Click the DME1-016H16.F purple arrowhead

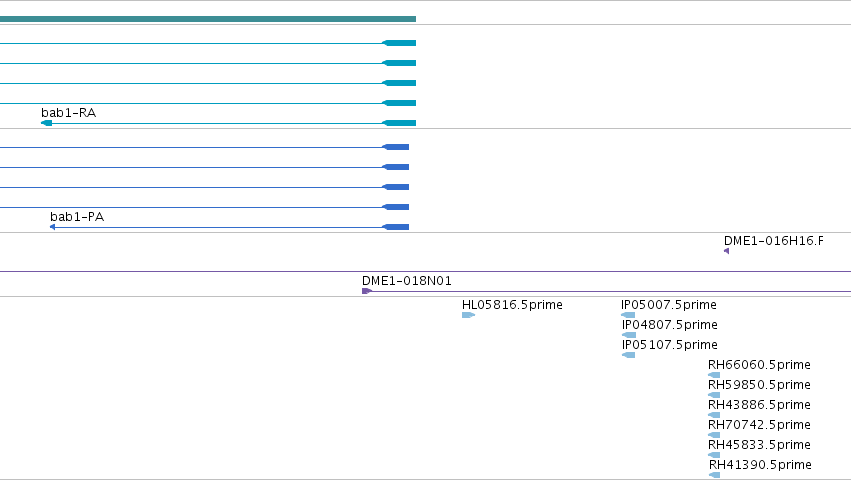point(726,251)
